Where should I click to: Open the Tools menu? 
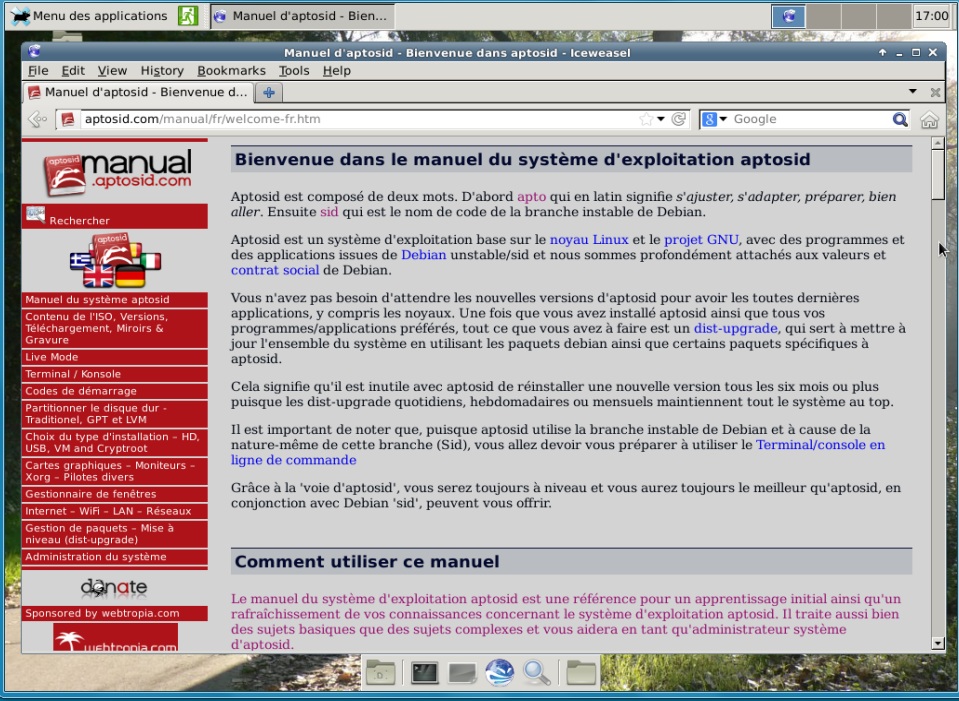pos(294,71)
